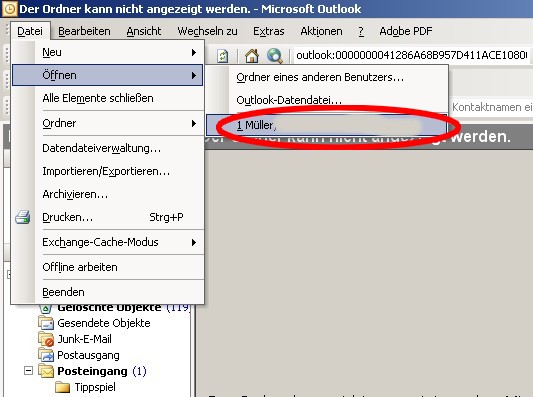
Task: Click the Outlook title bar icon
Action: (9, 9)
